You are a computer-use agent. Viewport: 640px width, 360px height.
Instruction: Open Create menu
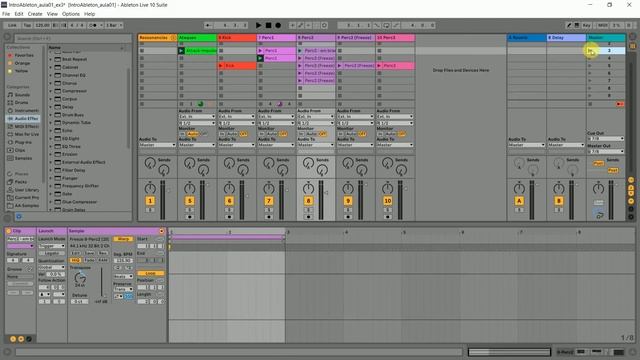(35, 14)
